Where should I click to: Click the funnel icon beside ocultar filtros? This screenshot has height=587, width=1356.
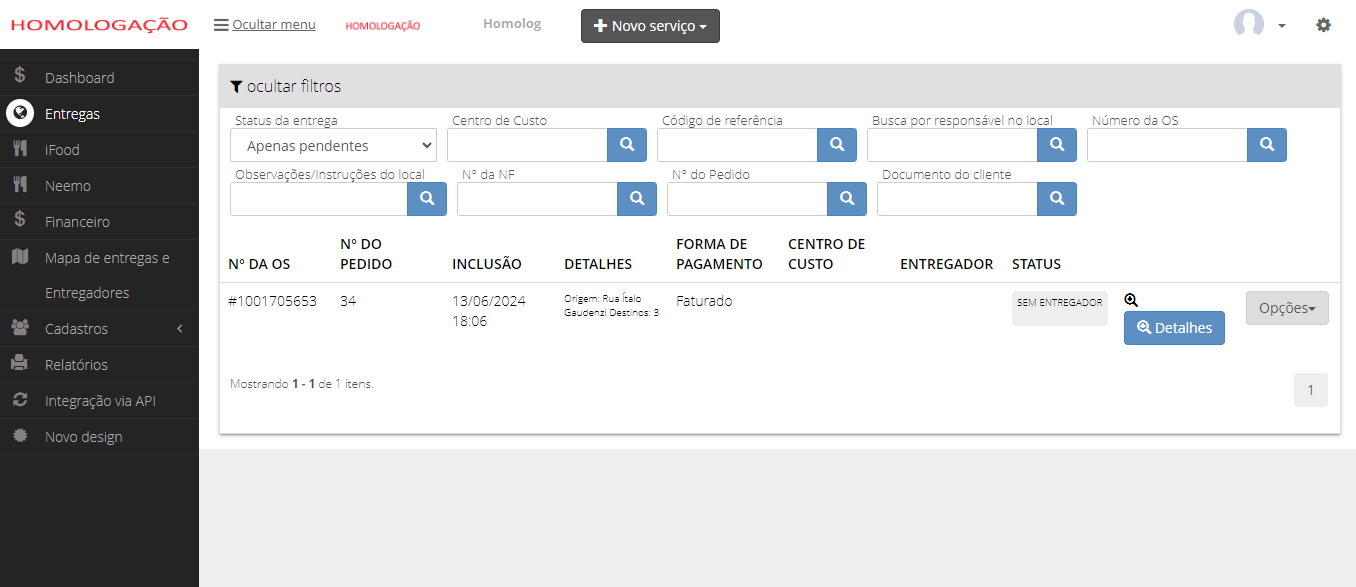[x=236, y=87]
